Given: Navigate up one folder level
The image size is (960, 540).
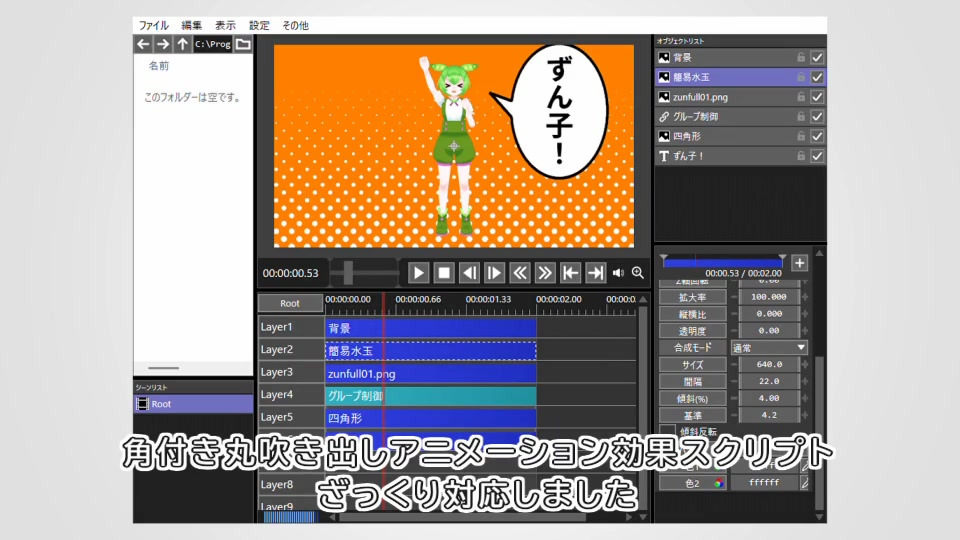Looking at the screenshot, I should point(182,44).
